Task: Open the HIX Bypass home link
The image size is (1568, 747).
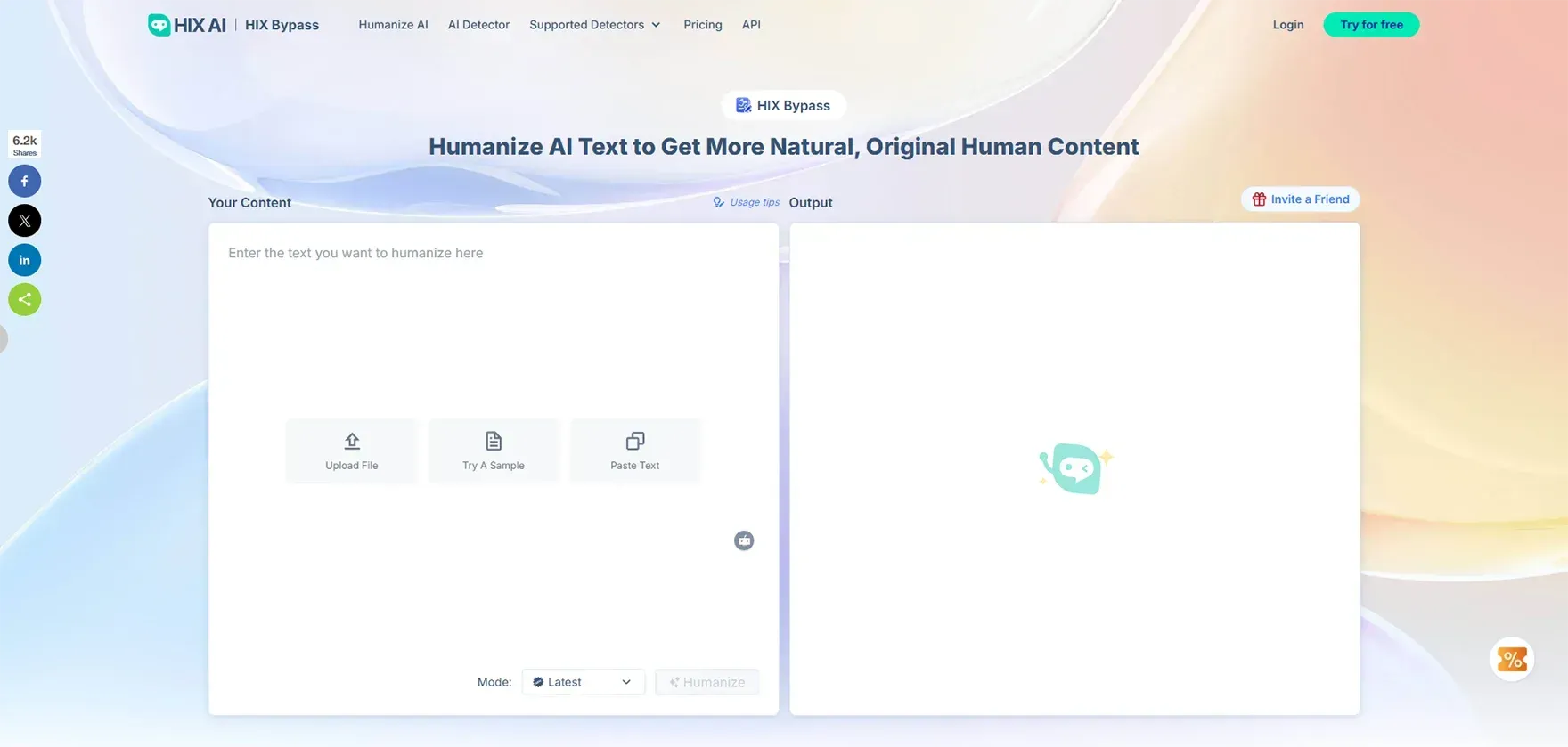Action: (282, 25)
